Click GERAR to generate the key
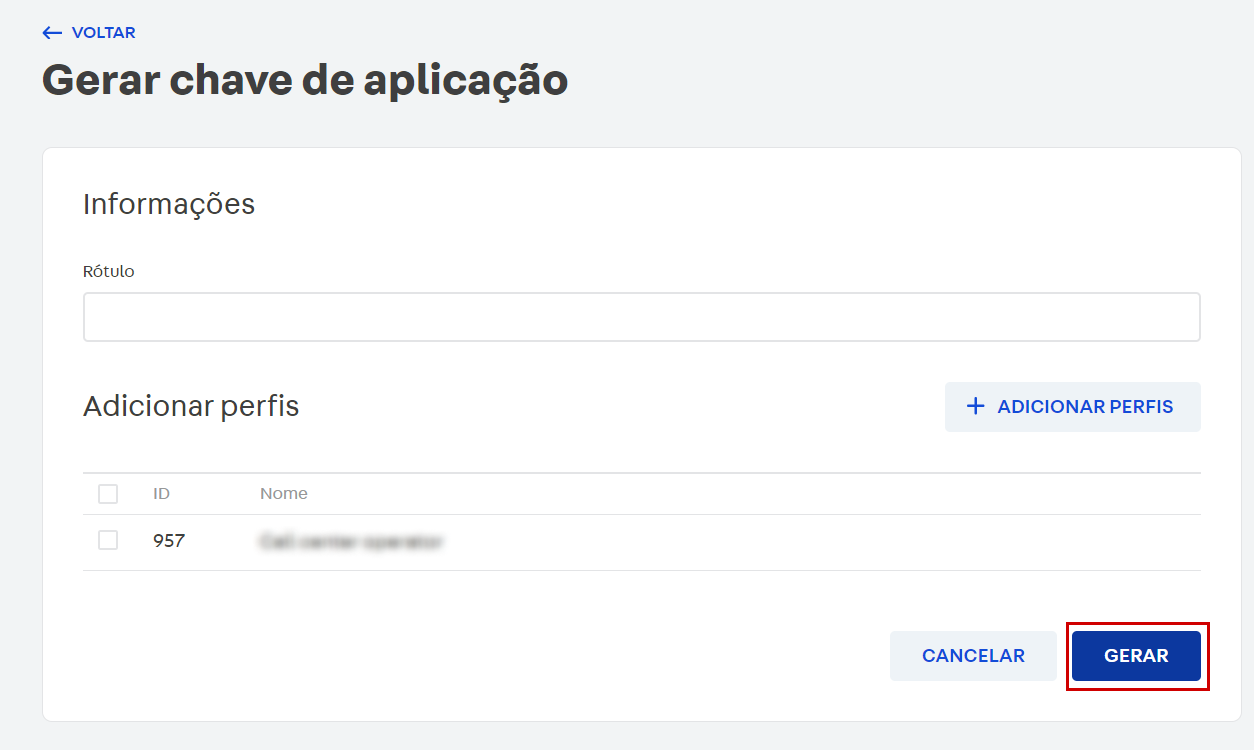Image resolution: width=1254 pixels, height=750 pixels. click(1136, 656)
